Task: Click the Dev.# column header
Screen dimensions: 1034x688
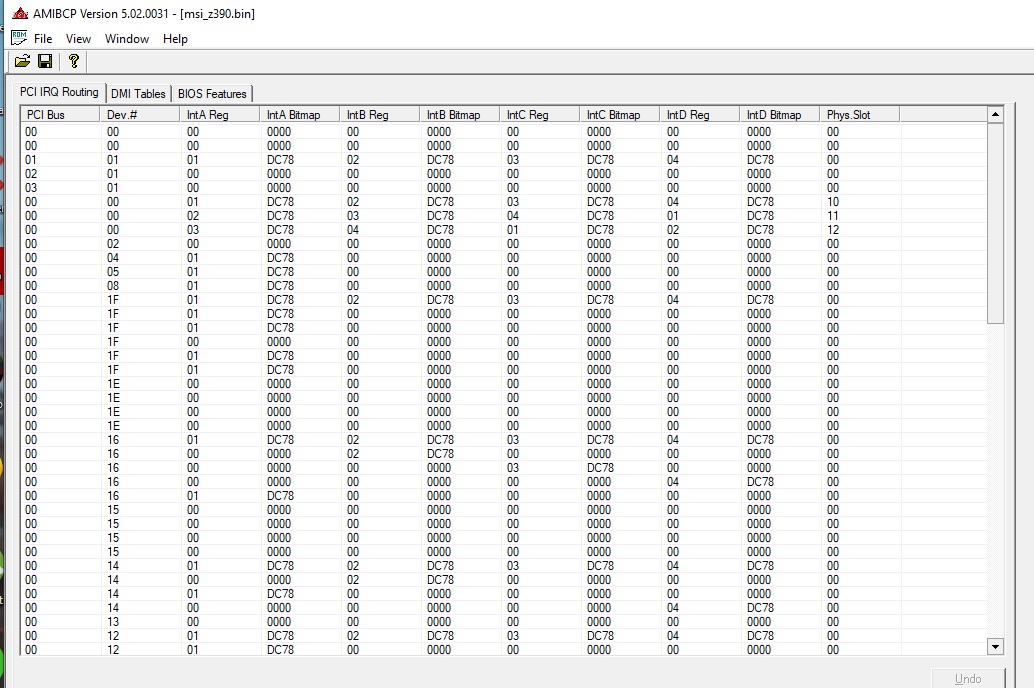Action: [x=140, y=115]
